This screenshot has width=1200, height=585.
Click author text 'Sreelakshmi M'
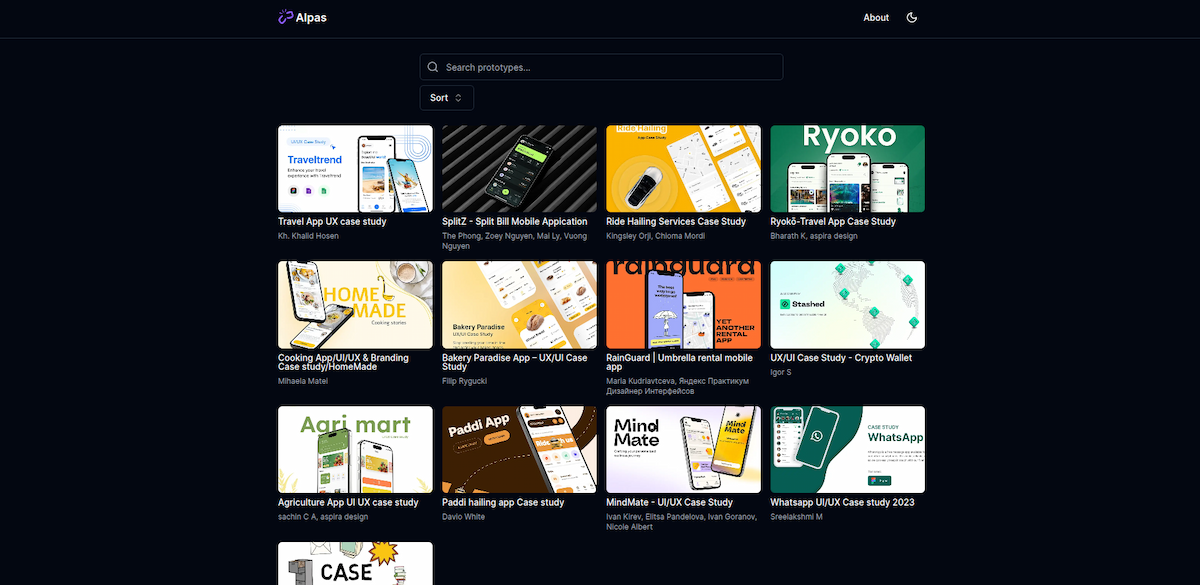(x=797, y=517)
